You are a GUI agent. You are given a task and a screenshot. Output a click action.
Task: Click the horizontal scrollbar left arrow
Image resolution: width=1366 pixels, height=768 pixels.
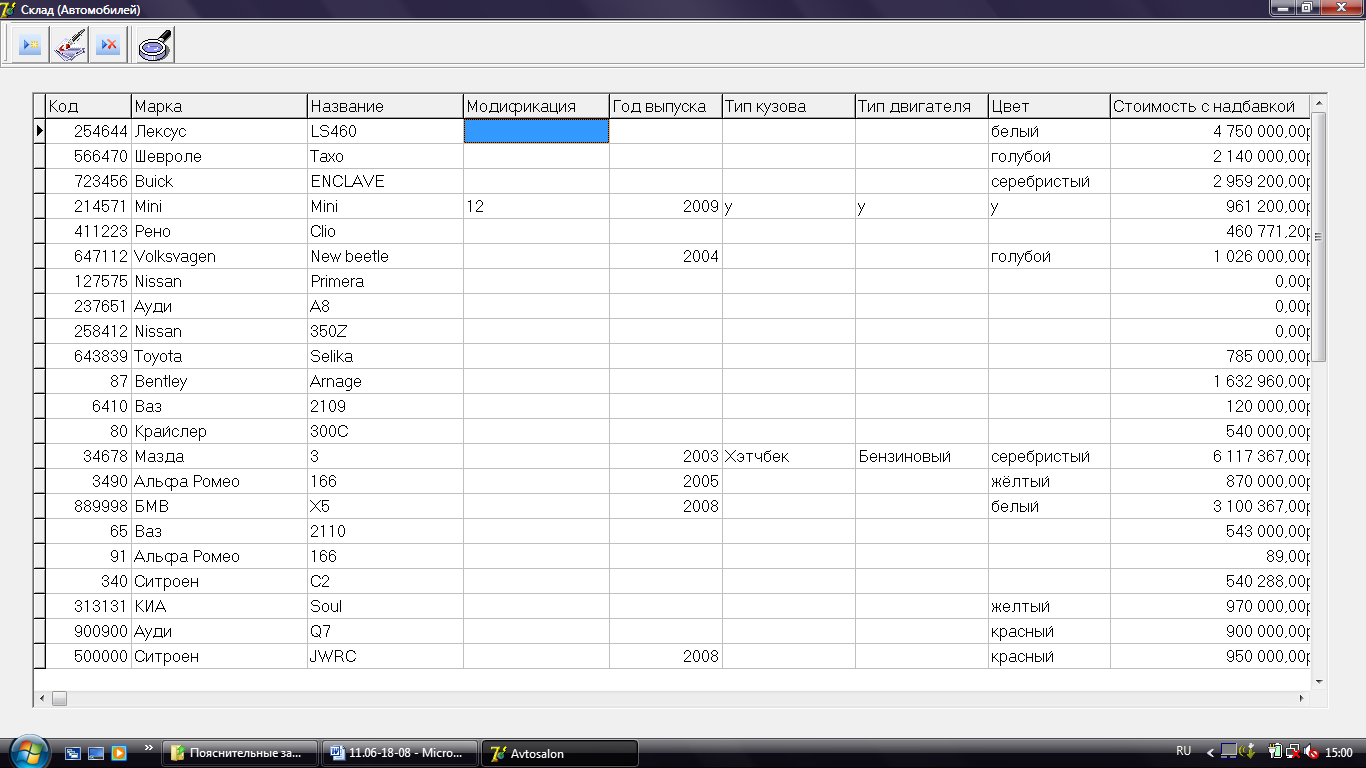click(x=42, y=698)
